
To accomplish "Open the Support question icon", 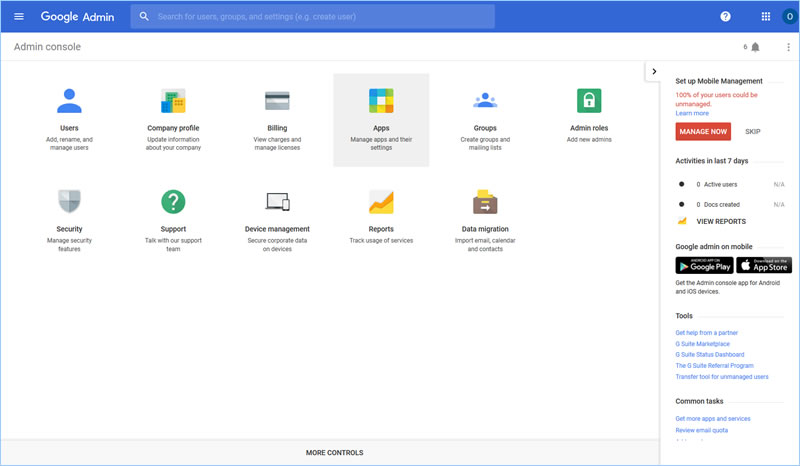I will 173,202.
